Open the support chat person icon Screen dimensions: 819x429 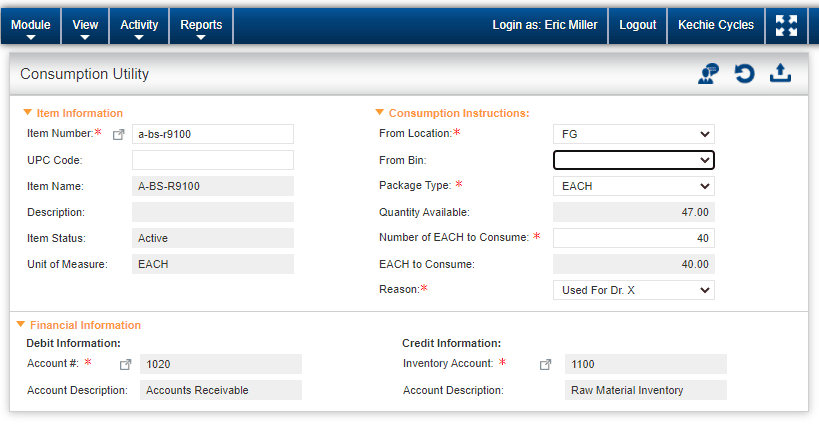point(708,74)
